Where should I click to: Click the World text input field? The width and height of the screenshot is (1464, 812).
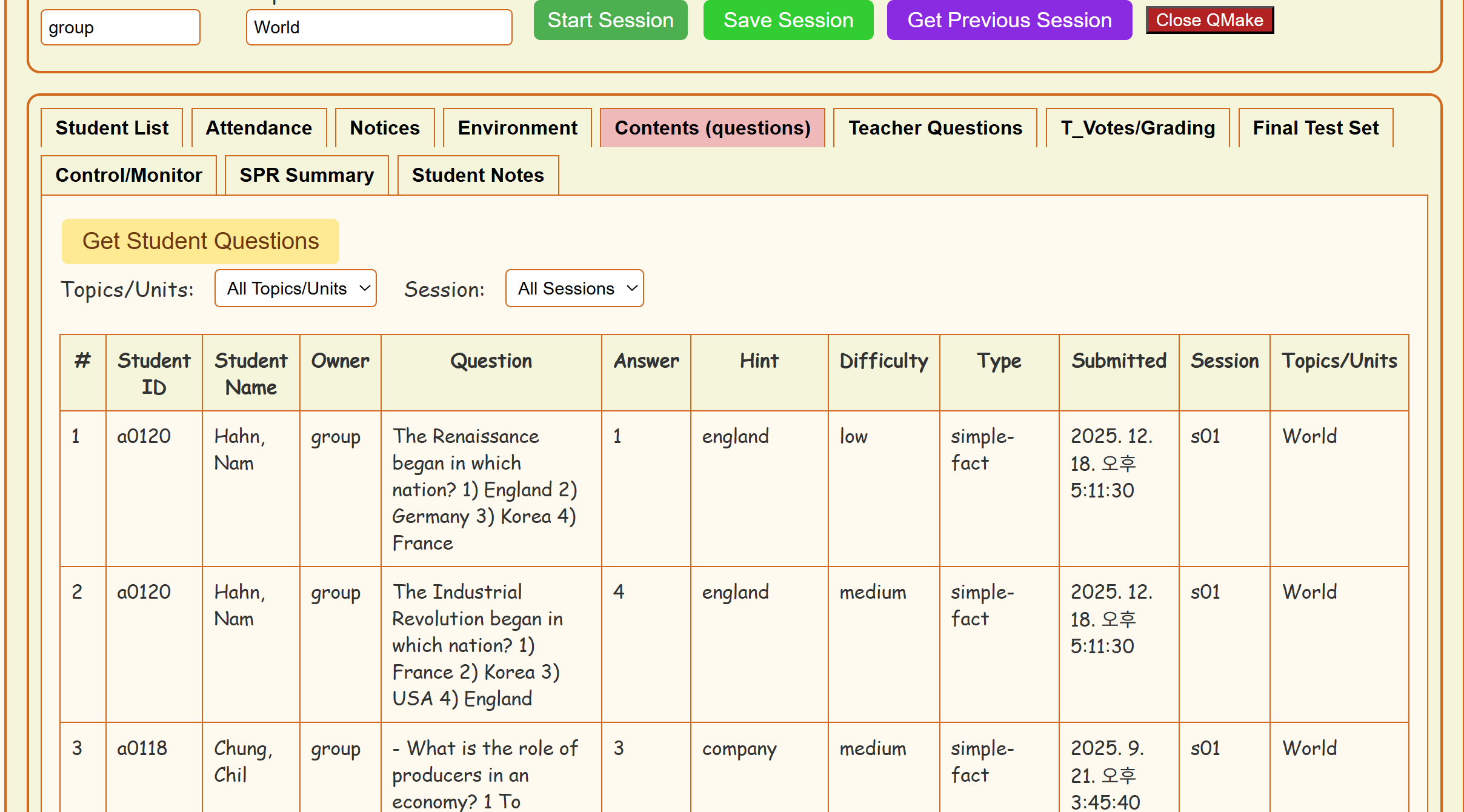point(379,28)
